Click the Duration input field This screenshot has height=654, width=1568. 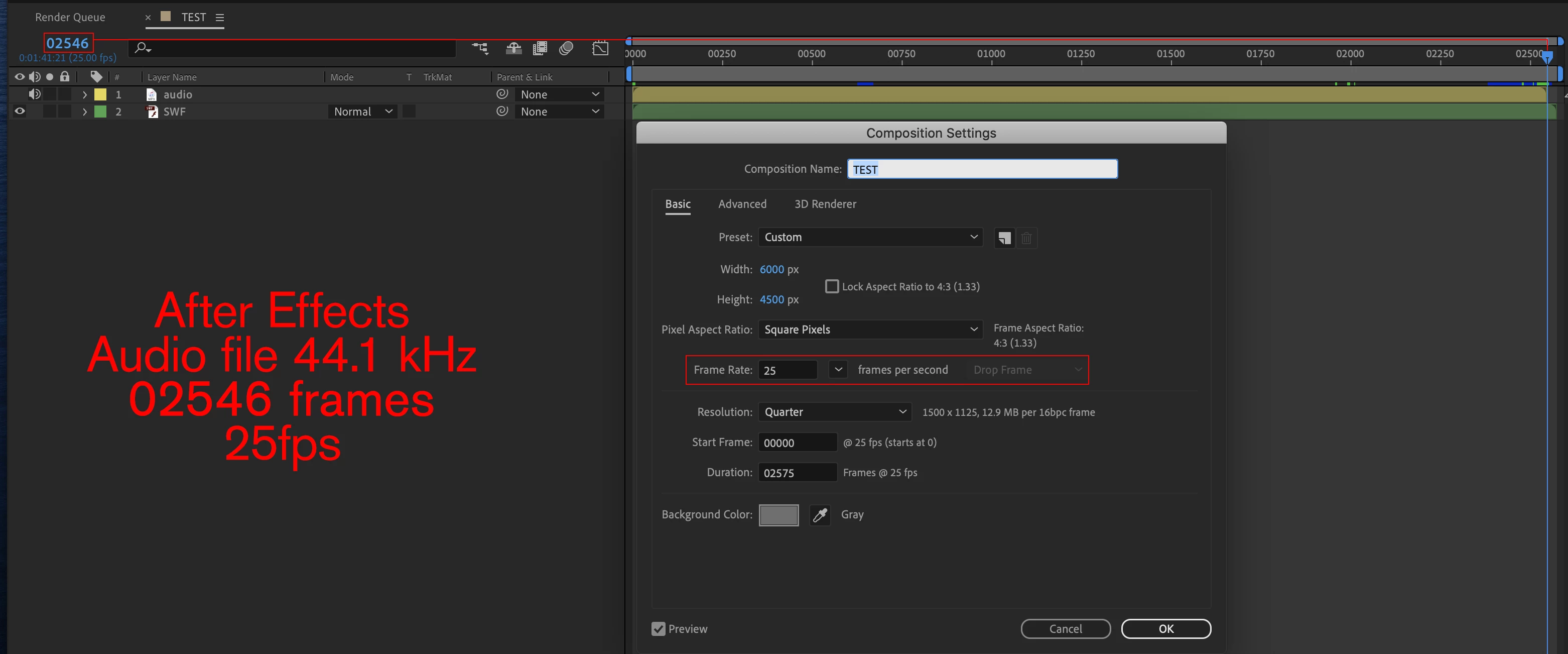point(797,473)
